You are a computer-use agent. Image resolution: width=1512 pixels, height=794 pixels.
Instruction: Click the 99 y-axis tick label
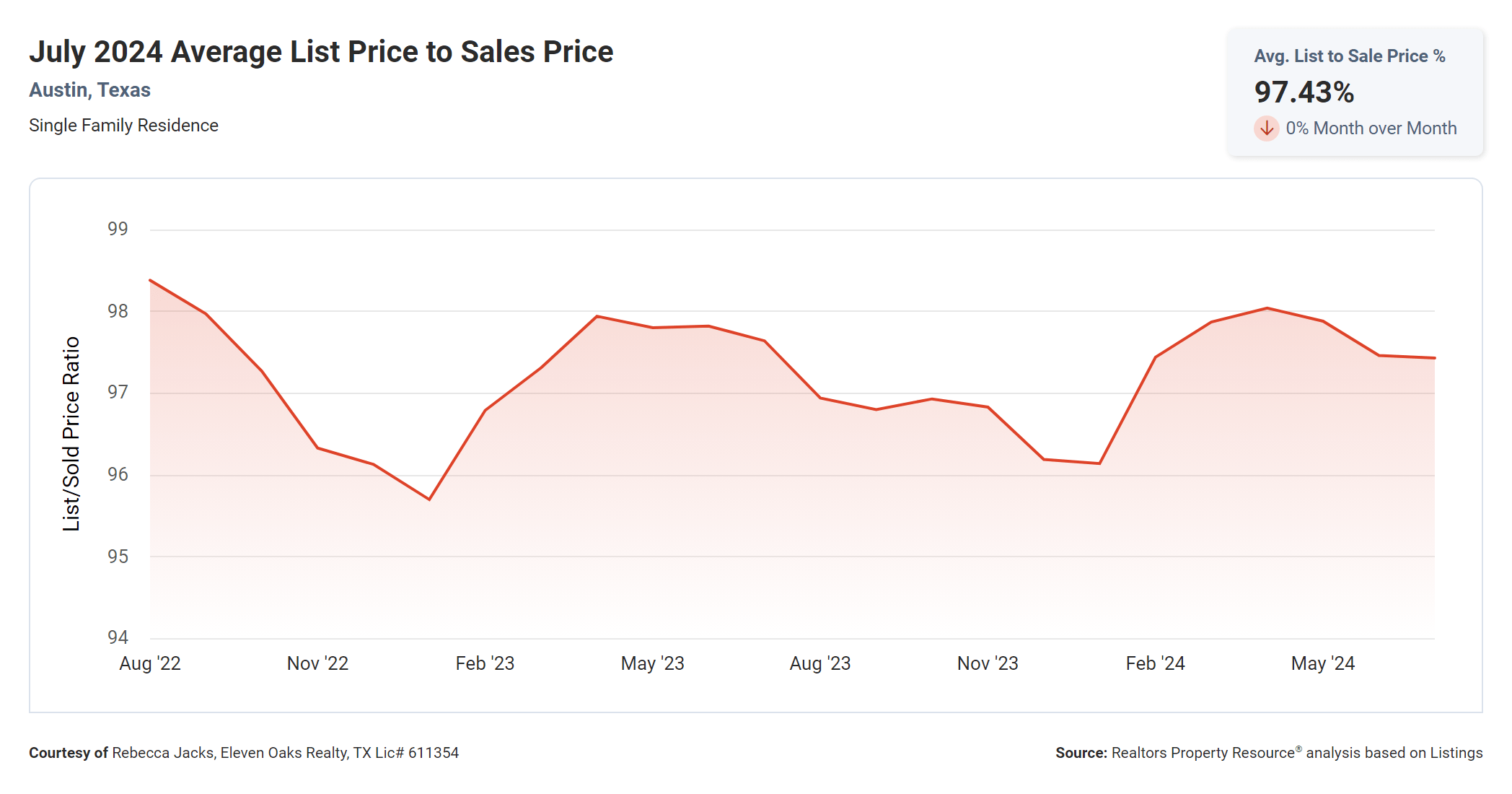tap(118, 229)
